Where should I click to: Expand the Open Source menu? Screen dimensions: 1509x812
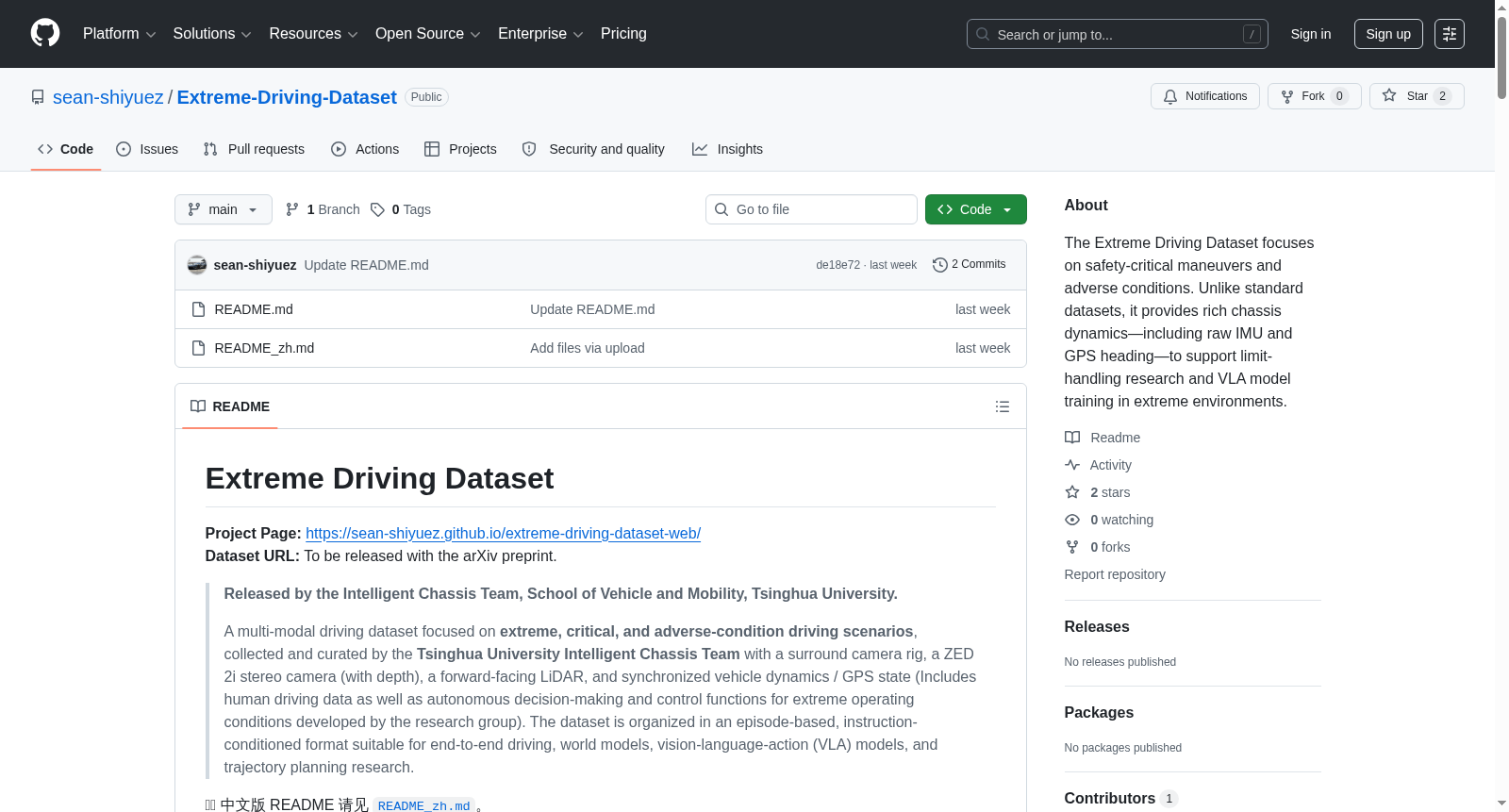[x=428, y=34]
